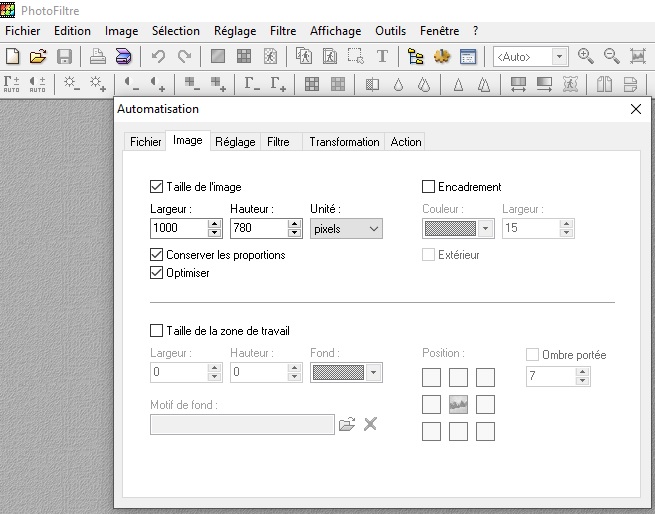Disable Conserver les proportions

click(156, 255)
